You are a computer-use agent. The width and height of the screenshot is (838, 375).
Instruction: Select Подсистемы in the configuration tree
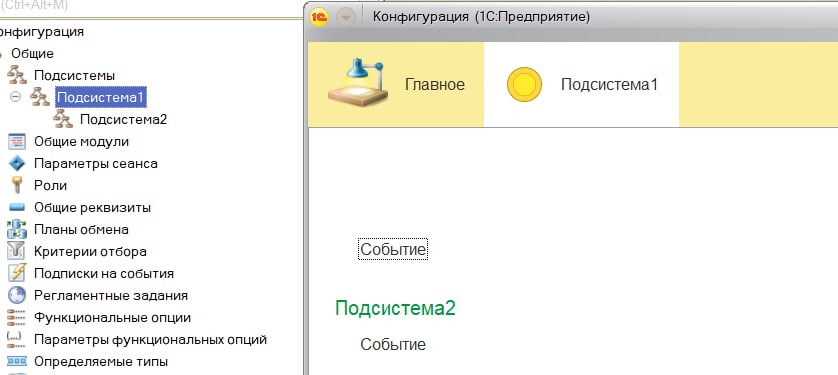tap(74, 75)
